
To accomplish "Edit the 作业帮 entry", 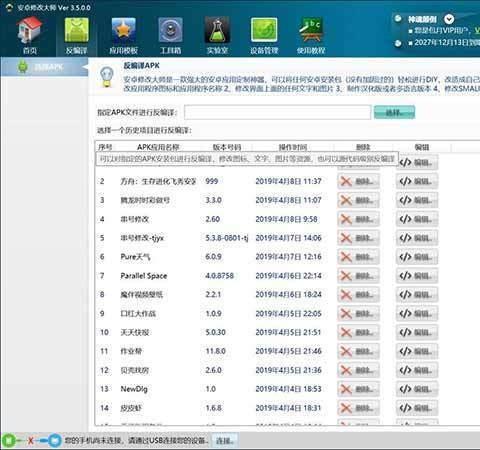I will pos(417,351).
